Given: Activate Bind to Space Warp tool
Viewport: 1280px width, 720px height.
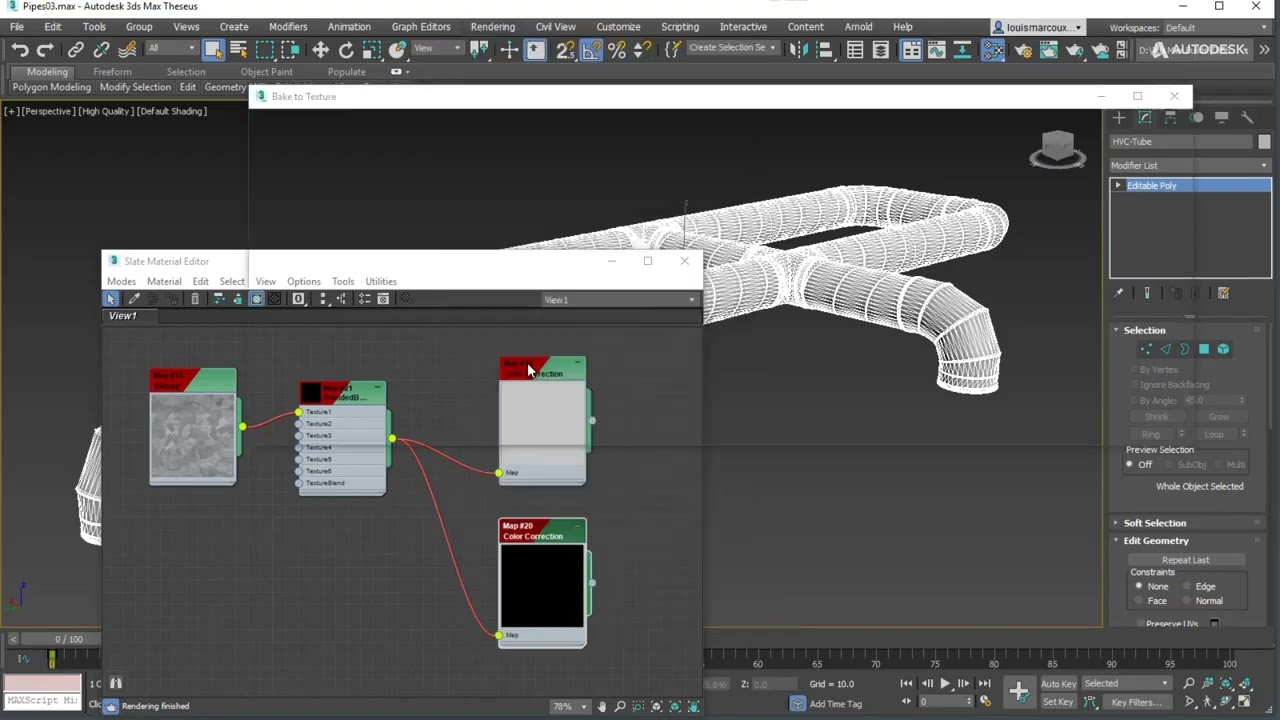Looking at the screenshot, I should click(x=127, y=50).
